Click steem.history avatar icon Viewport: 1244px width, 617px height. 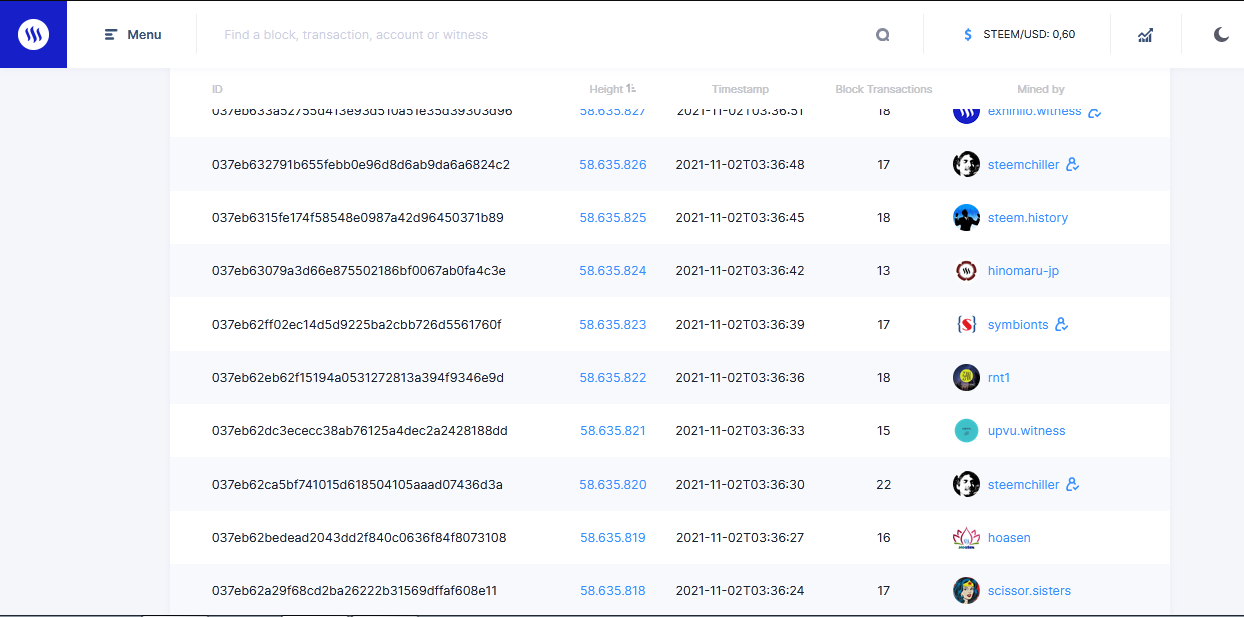click(966, 218)
